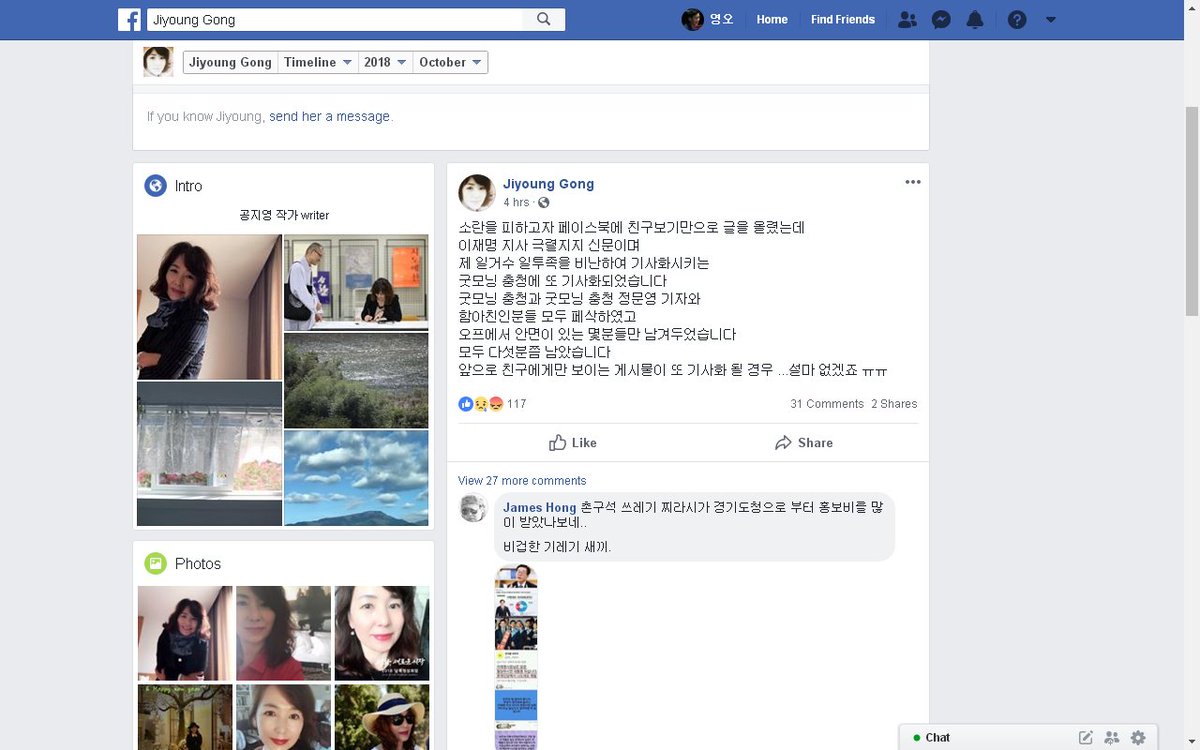The height and width of the screenshot is (750, 1200).
Task: Click the new message compose icon in chat bar
Action: coord(1086,738)
